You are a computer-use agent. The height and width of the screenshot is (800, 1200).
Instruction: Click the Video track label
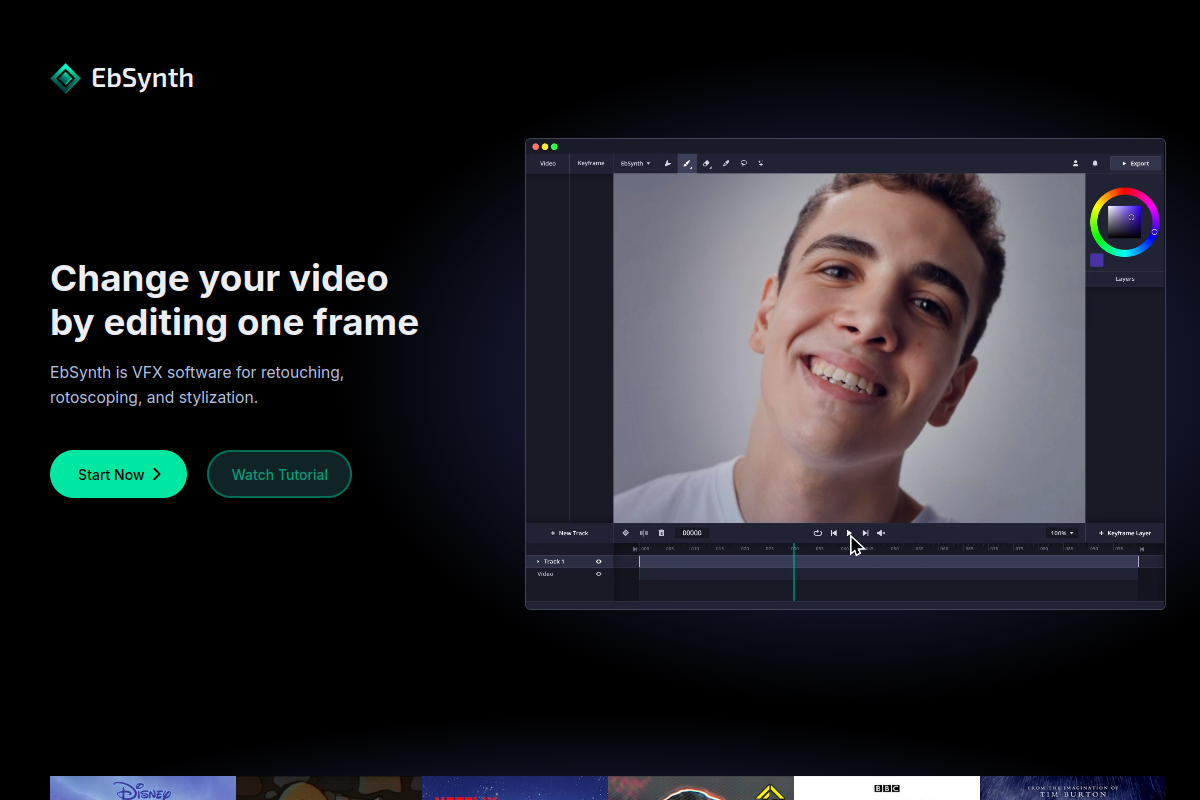(545, 574)
